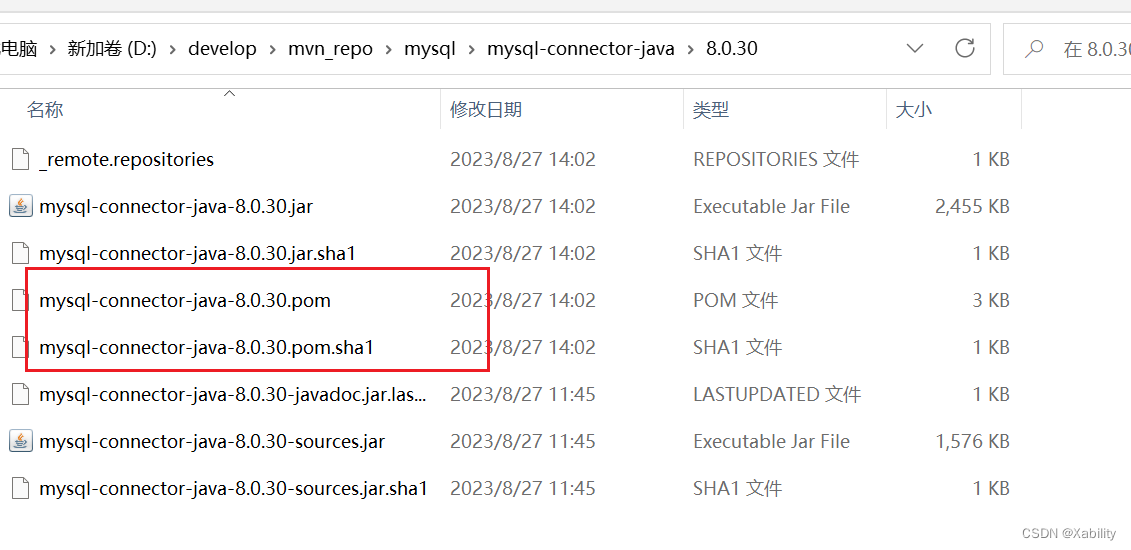Select file _remote.repositories
The height and width of the screenshot is (550, 1131).
tap(126, 159)
